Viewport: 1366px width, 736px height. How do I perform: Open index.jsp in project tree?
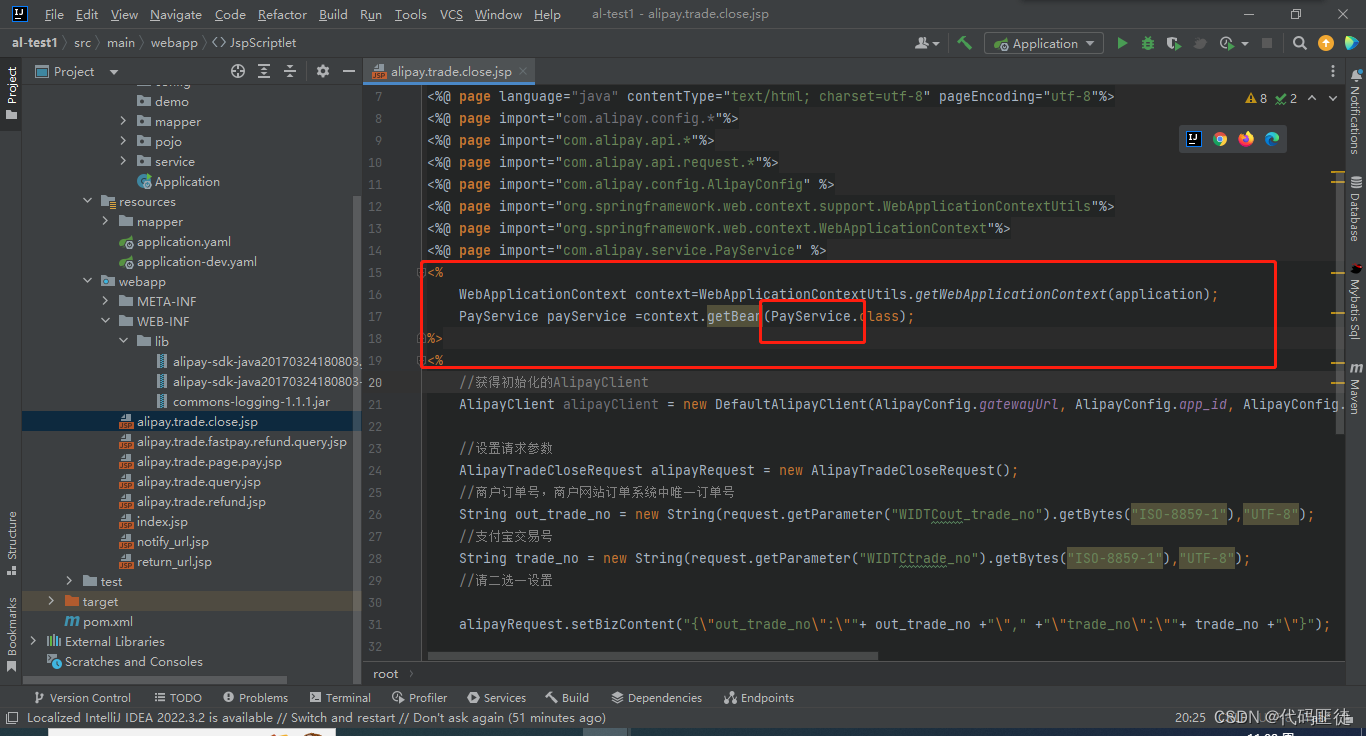pos(162,521)
